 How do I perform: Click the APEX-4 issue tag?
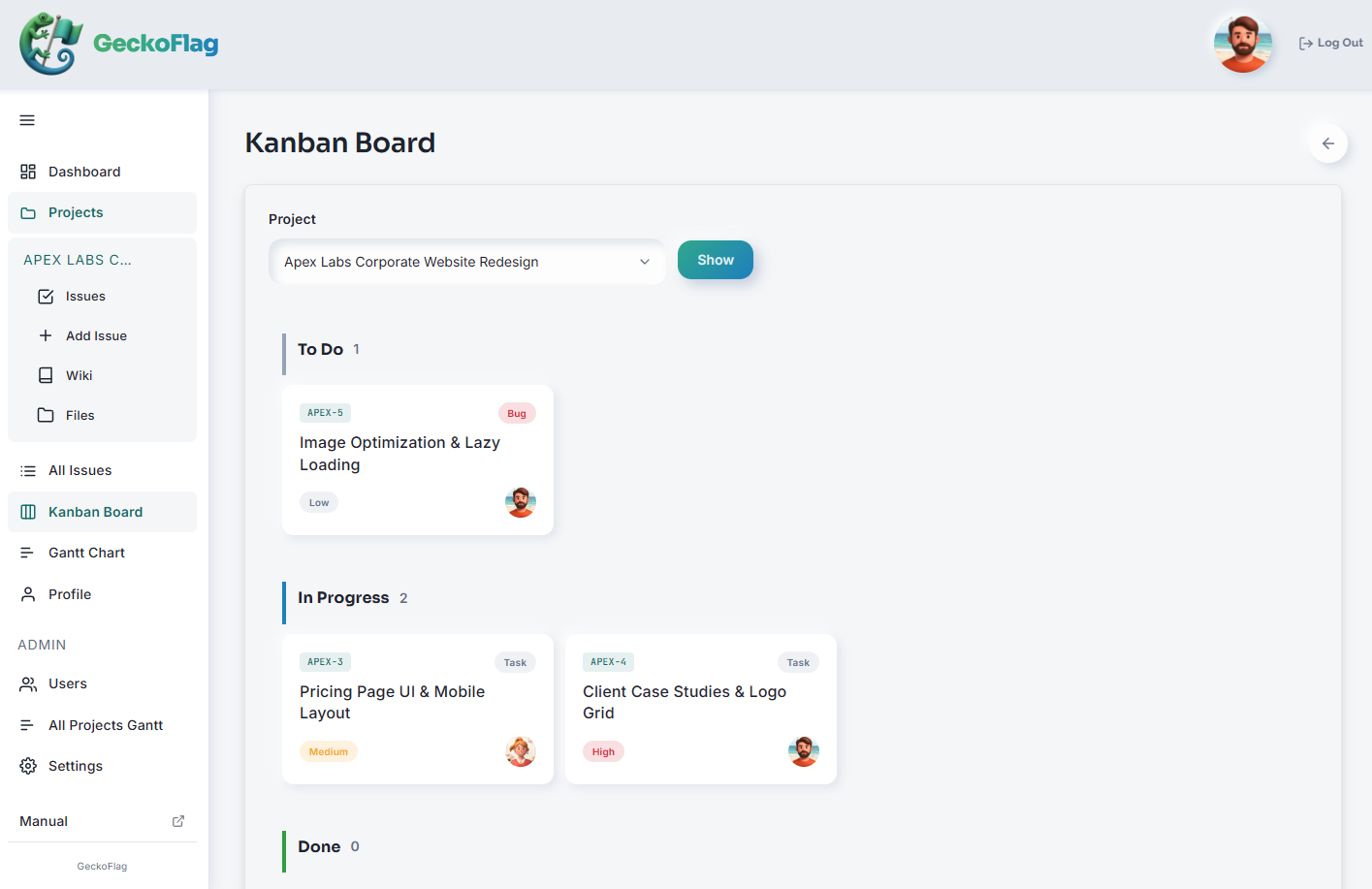click(608, 662)
